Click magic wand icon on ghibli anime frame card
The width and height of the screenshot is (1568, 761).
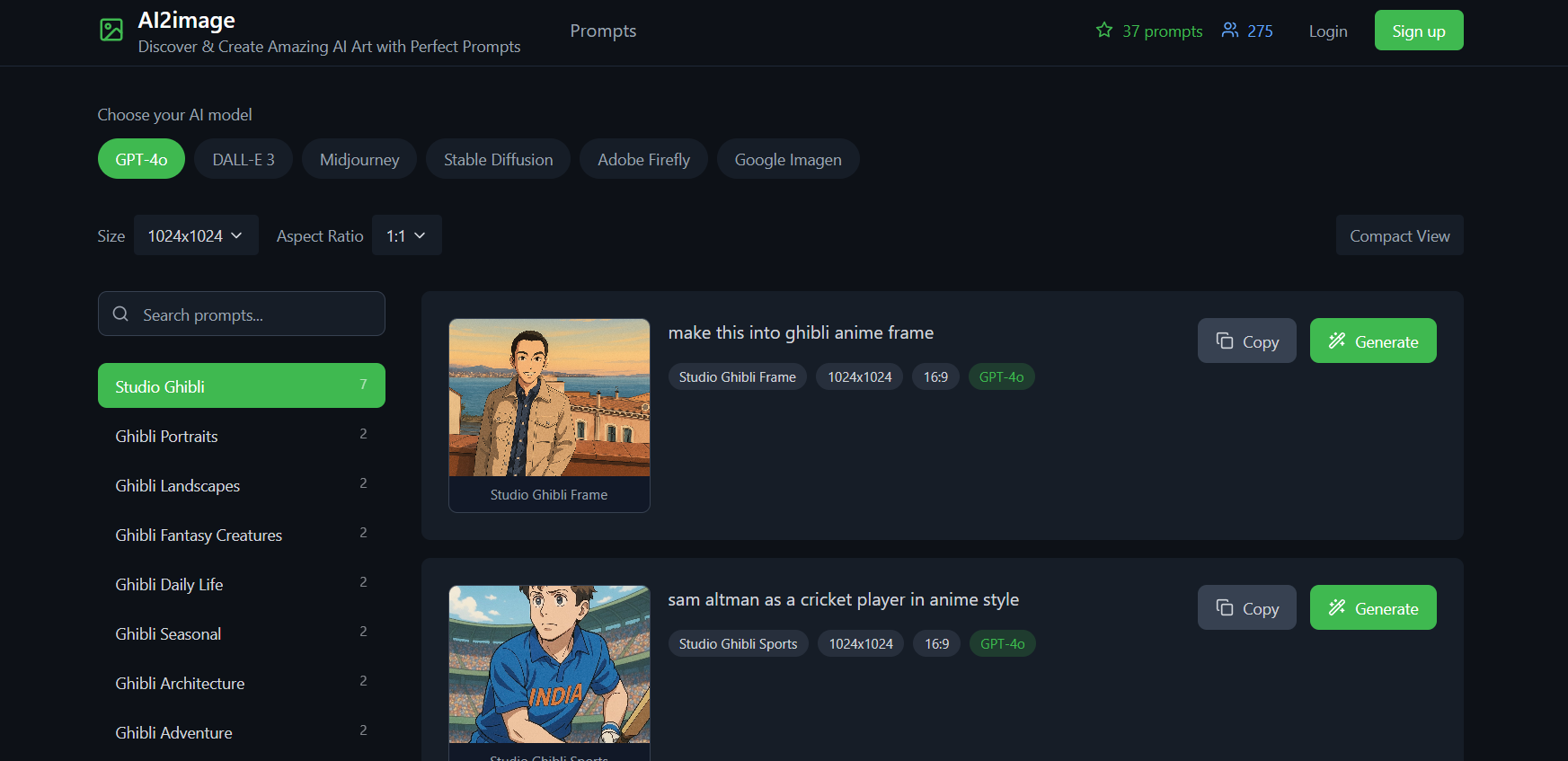1337,341
